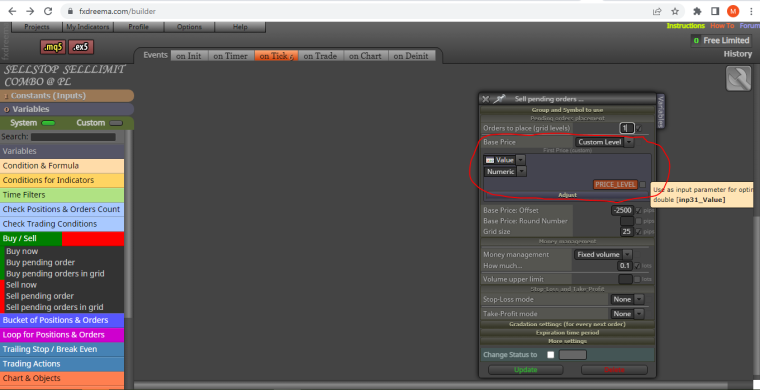This screenshot has width=760, height=390.
Task: Switch to the on Trade event tab
Action: coord(320,56)
